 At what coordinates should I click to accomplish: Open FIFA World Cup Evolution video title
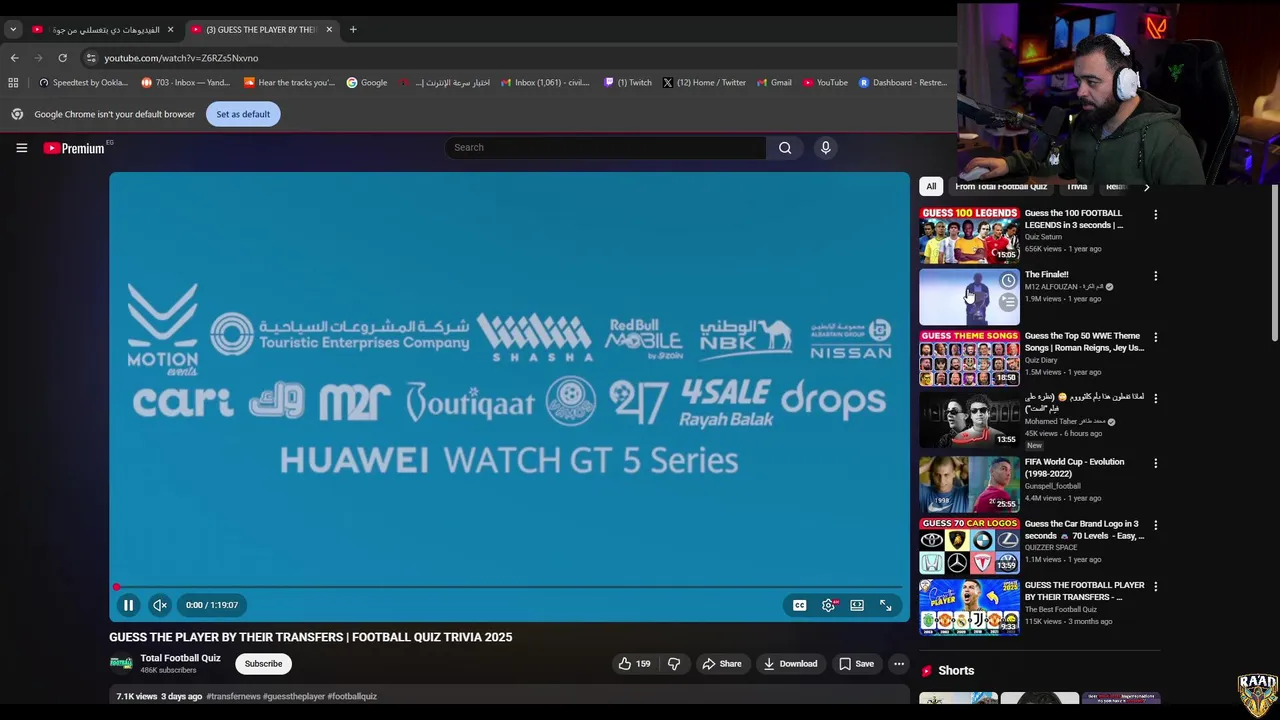(1074, 467)
